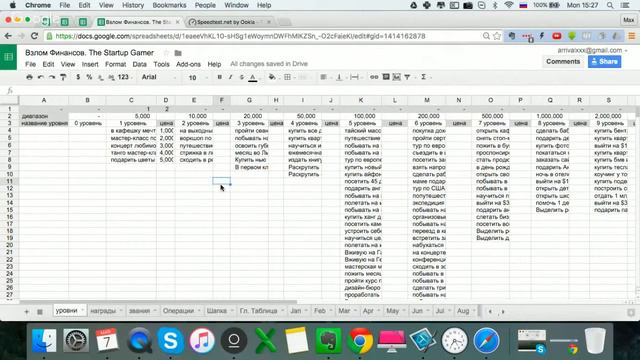This screenshot has height=360, width=640.
Task: Go back in Chrome
Action: tap(8, 36)
